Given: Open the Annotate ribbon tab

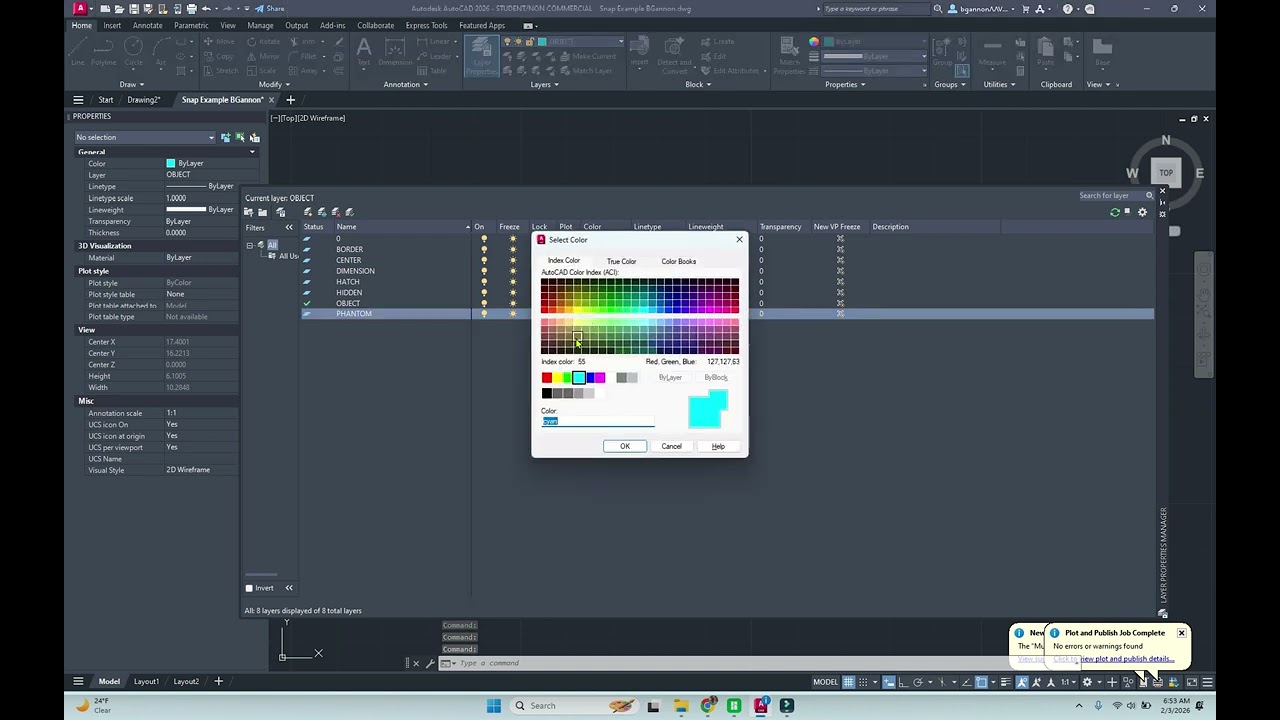Looking at the screenshot, I should point(147,25).
